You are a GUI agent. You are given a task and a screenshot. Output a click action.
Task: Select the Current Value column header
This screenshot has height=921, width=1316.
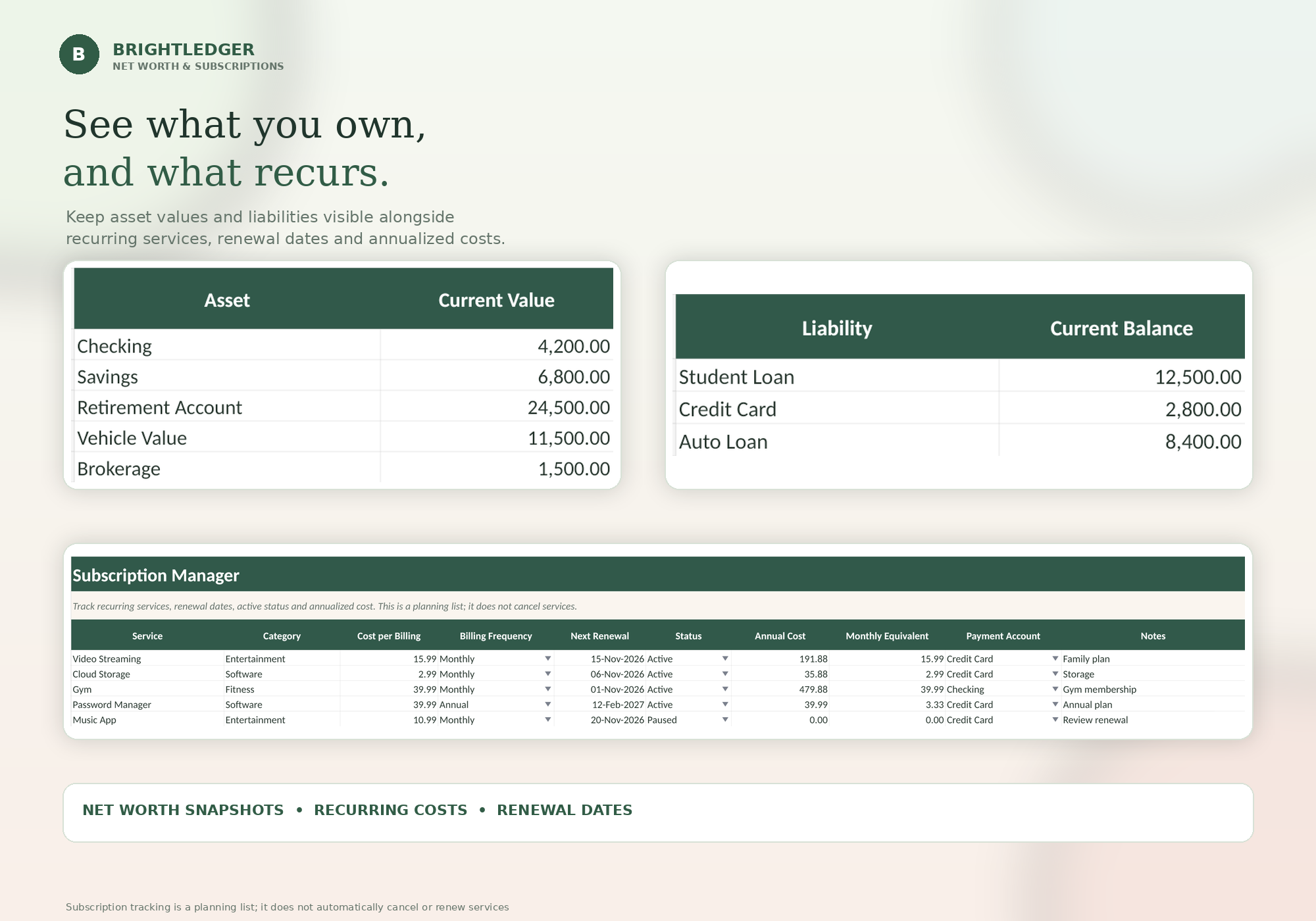(x=497, y=299)
